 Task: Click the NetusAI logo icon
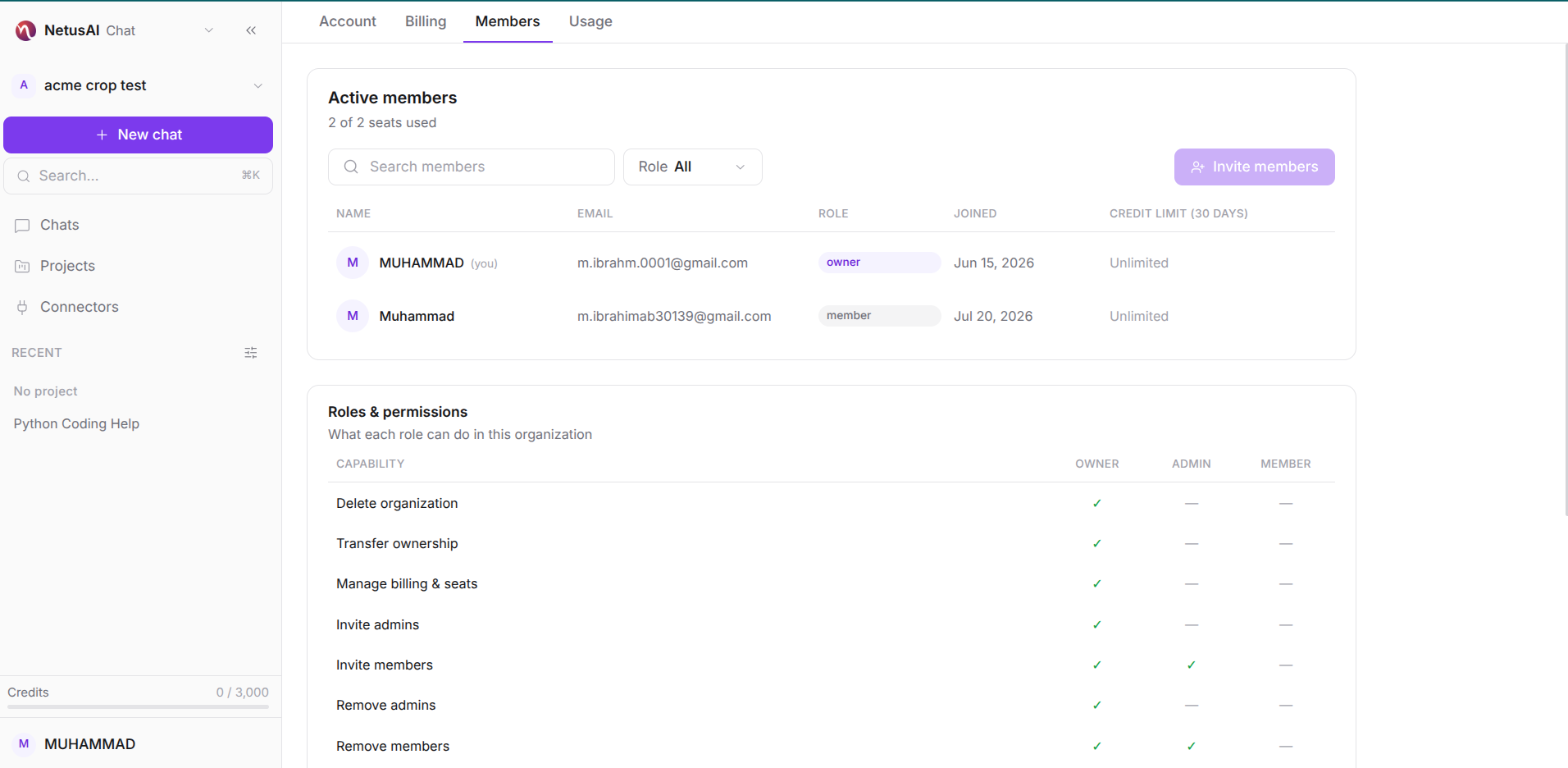click(x=25, y=30)
